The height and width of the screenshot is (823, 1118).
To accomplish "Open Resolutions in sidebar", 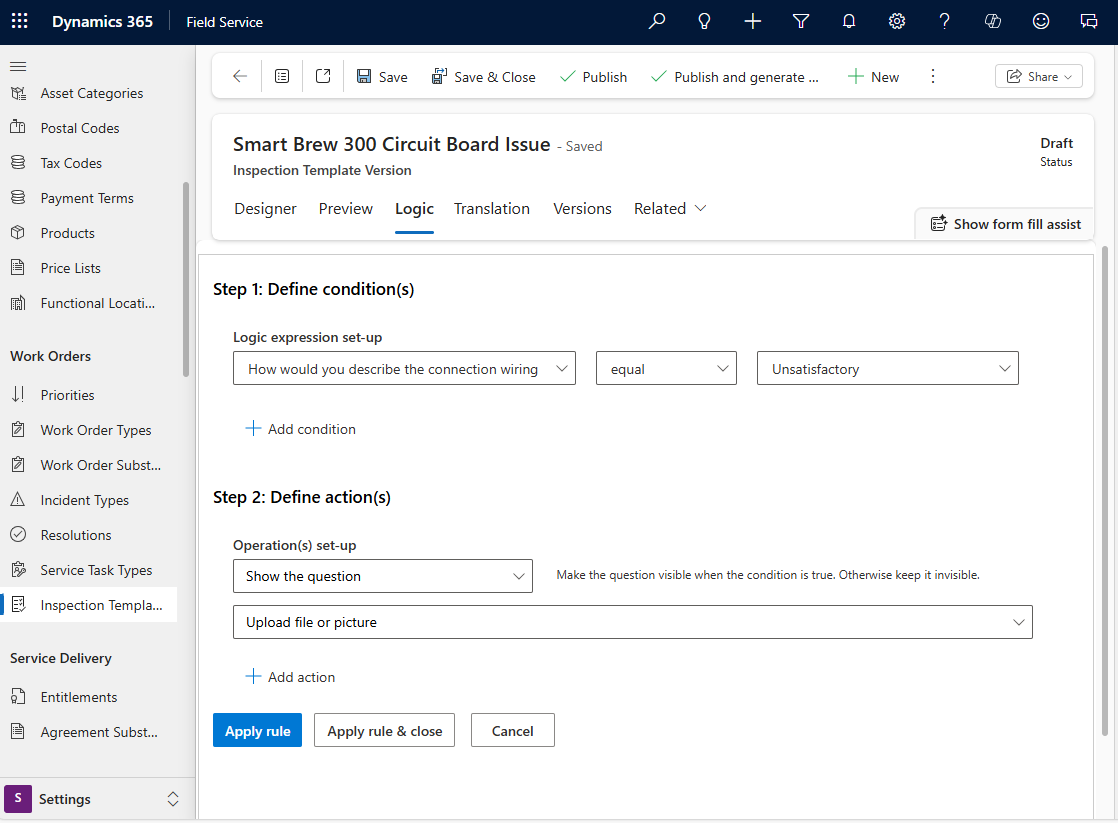I will coord(88,535).
